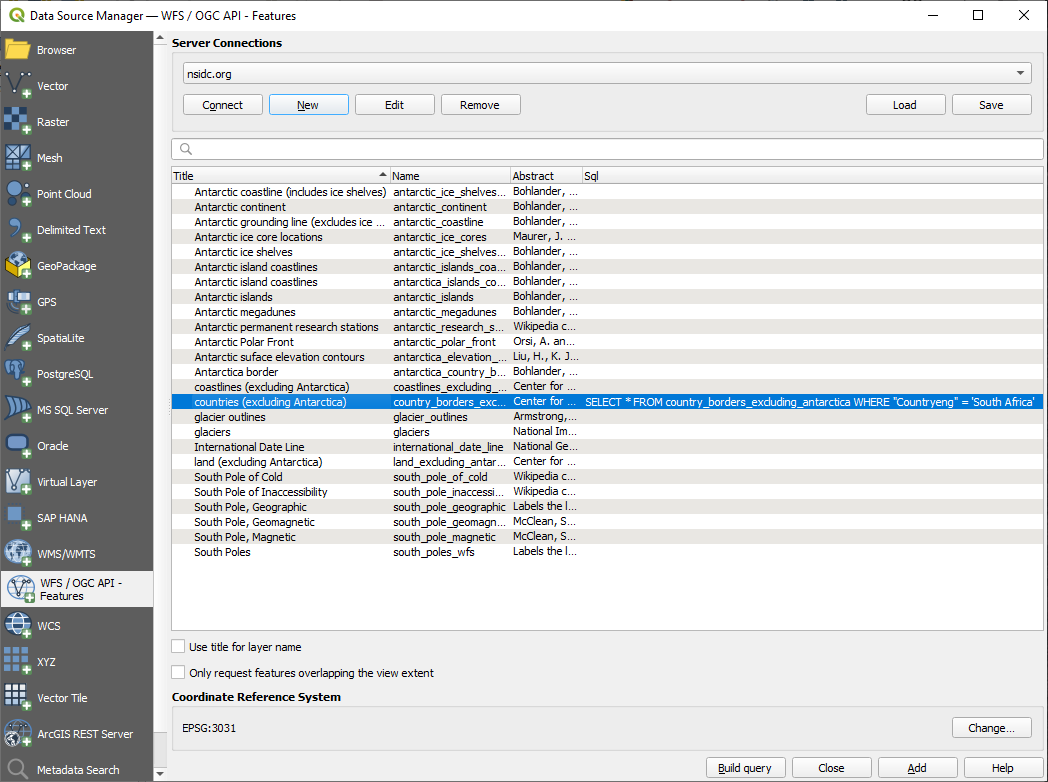Enable Use title for layer name
The width and height of the screenshot is (1048, 782).
click(x=179, y=647)
